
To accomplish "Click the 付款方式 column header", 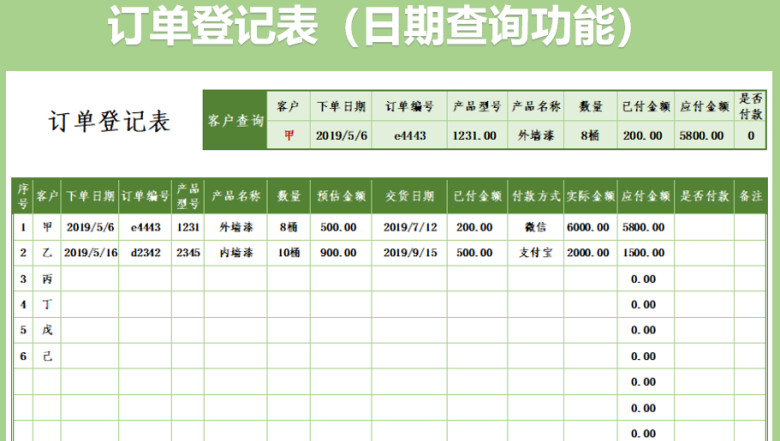I will (536, 196).
